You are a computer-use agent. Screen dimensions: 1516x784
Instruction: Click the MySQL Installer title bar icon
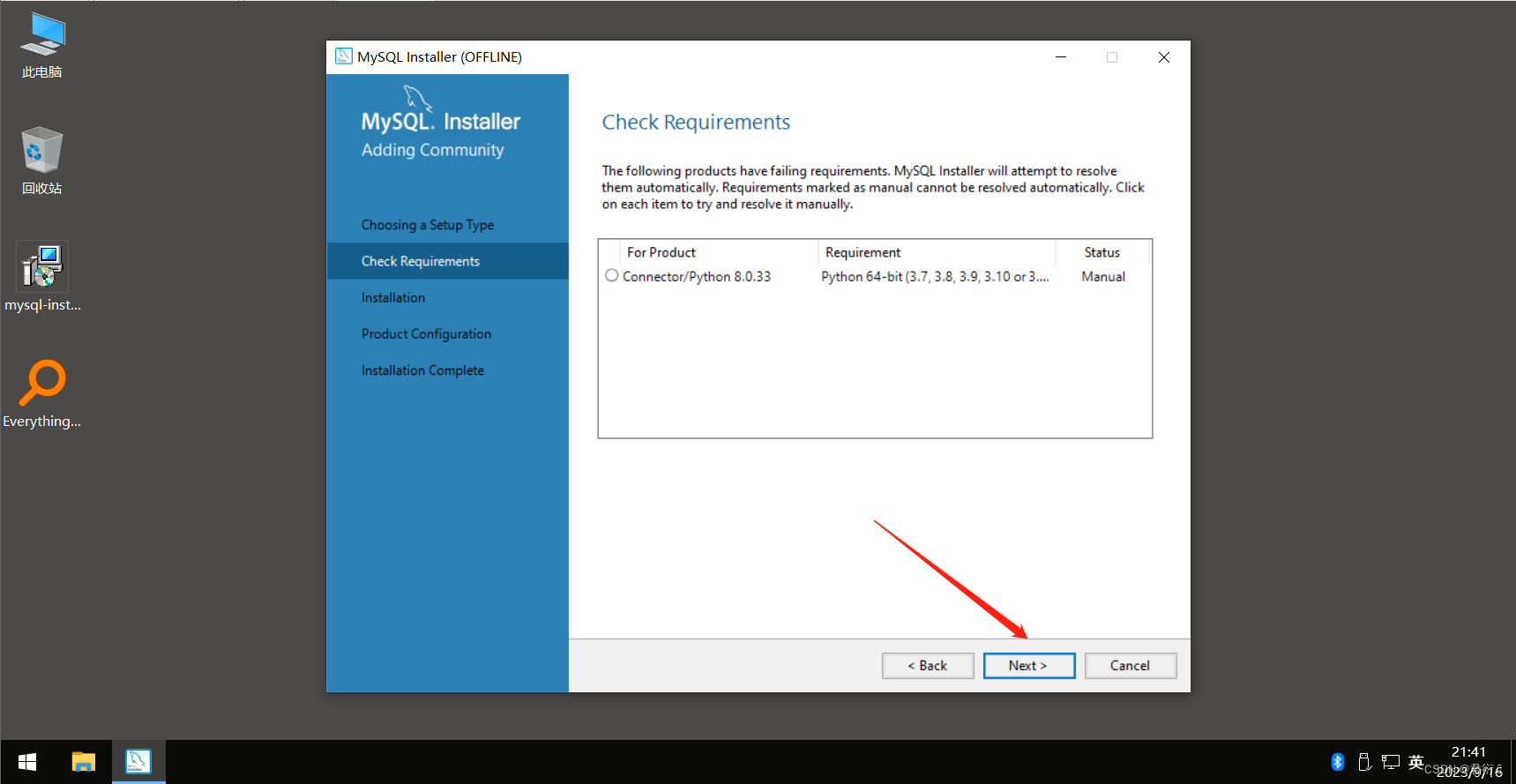point(344,56)
